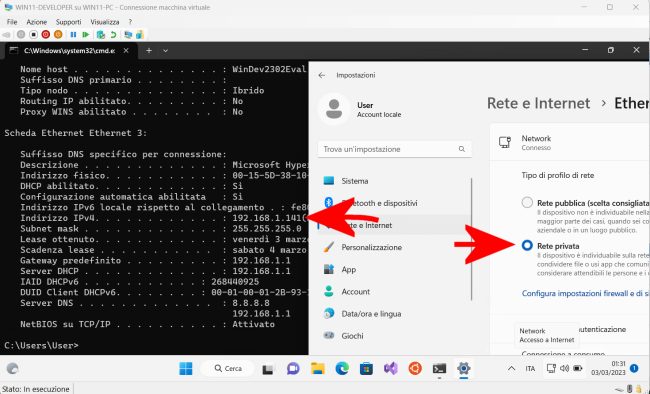650x394 pixels.
Task: Open Sistema in the Settings sidebar
Action: 396,181
